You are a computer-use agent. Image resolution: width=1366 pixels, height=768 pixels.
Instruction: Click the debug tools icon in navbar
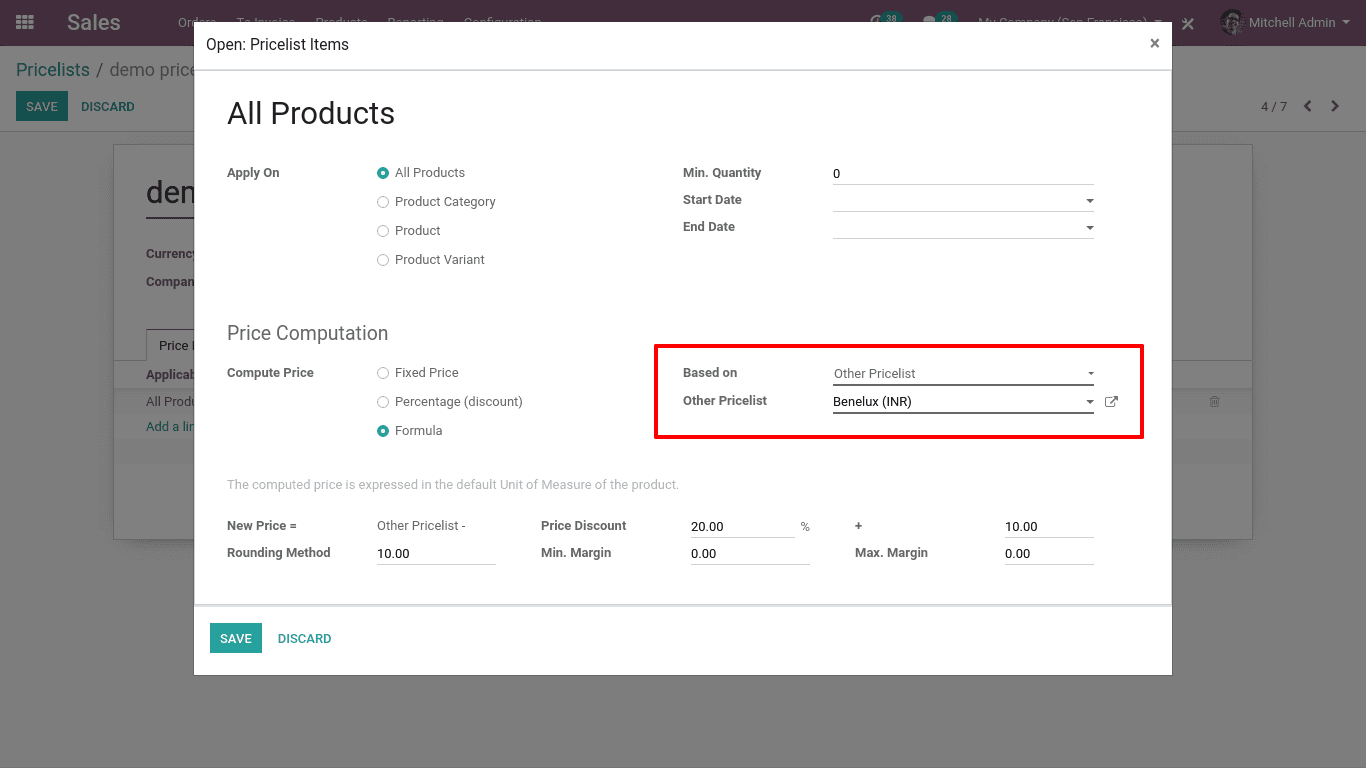[x=1187, y=23]
